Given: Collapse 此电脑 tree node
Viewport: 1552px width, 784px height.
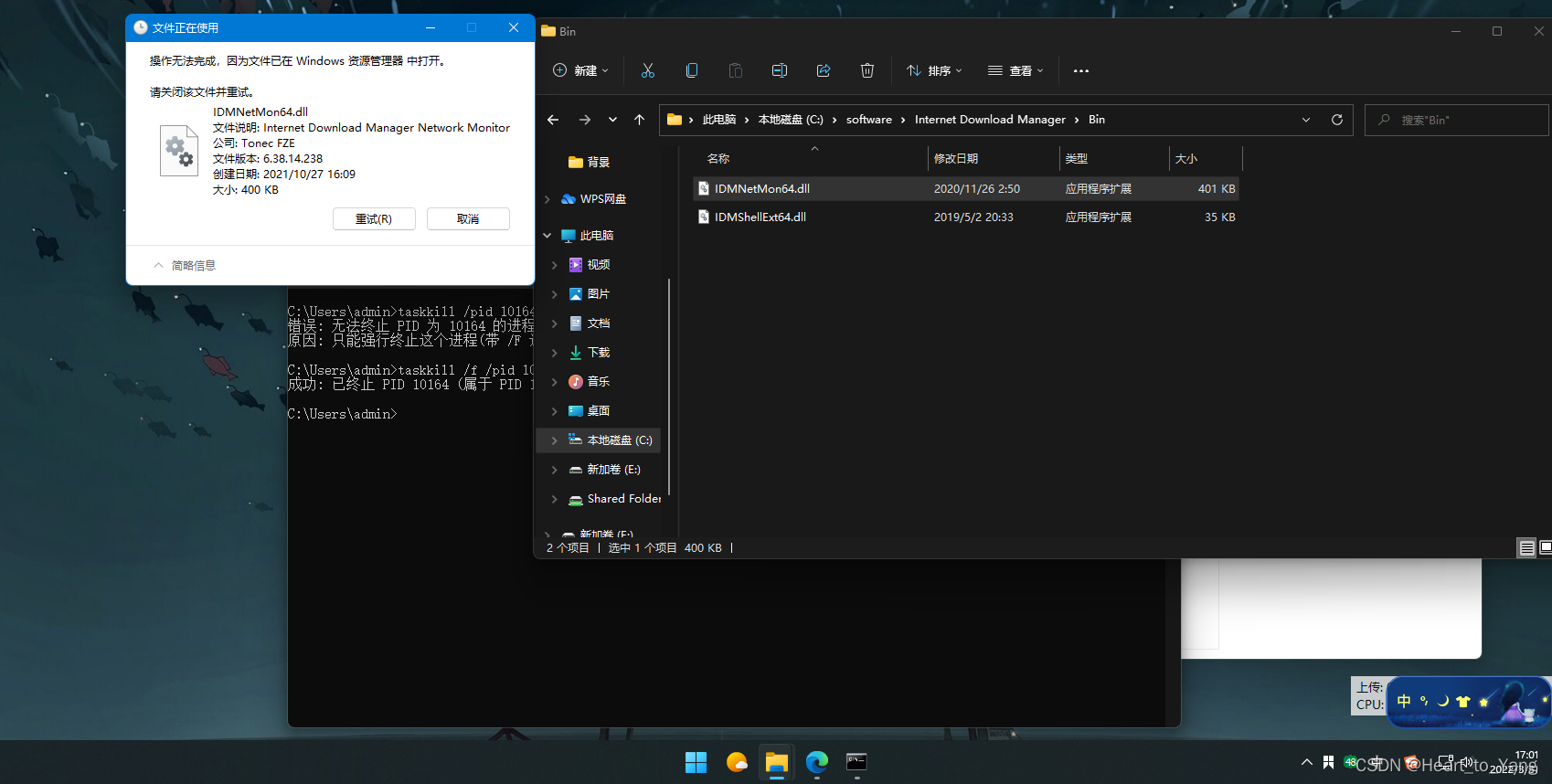Looking at the screenshot, I should point(547,236).
